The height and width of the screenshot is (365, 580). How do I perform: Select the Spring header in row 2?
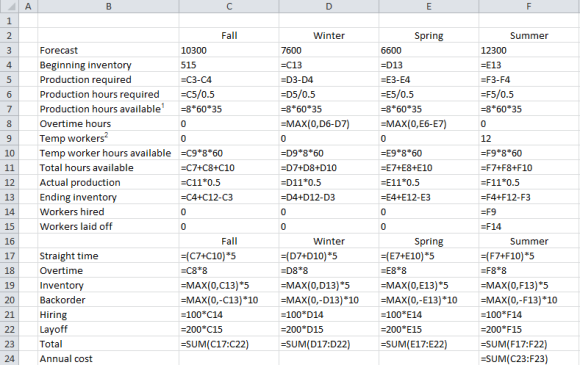click(429, 36)
